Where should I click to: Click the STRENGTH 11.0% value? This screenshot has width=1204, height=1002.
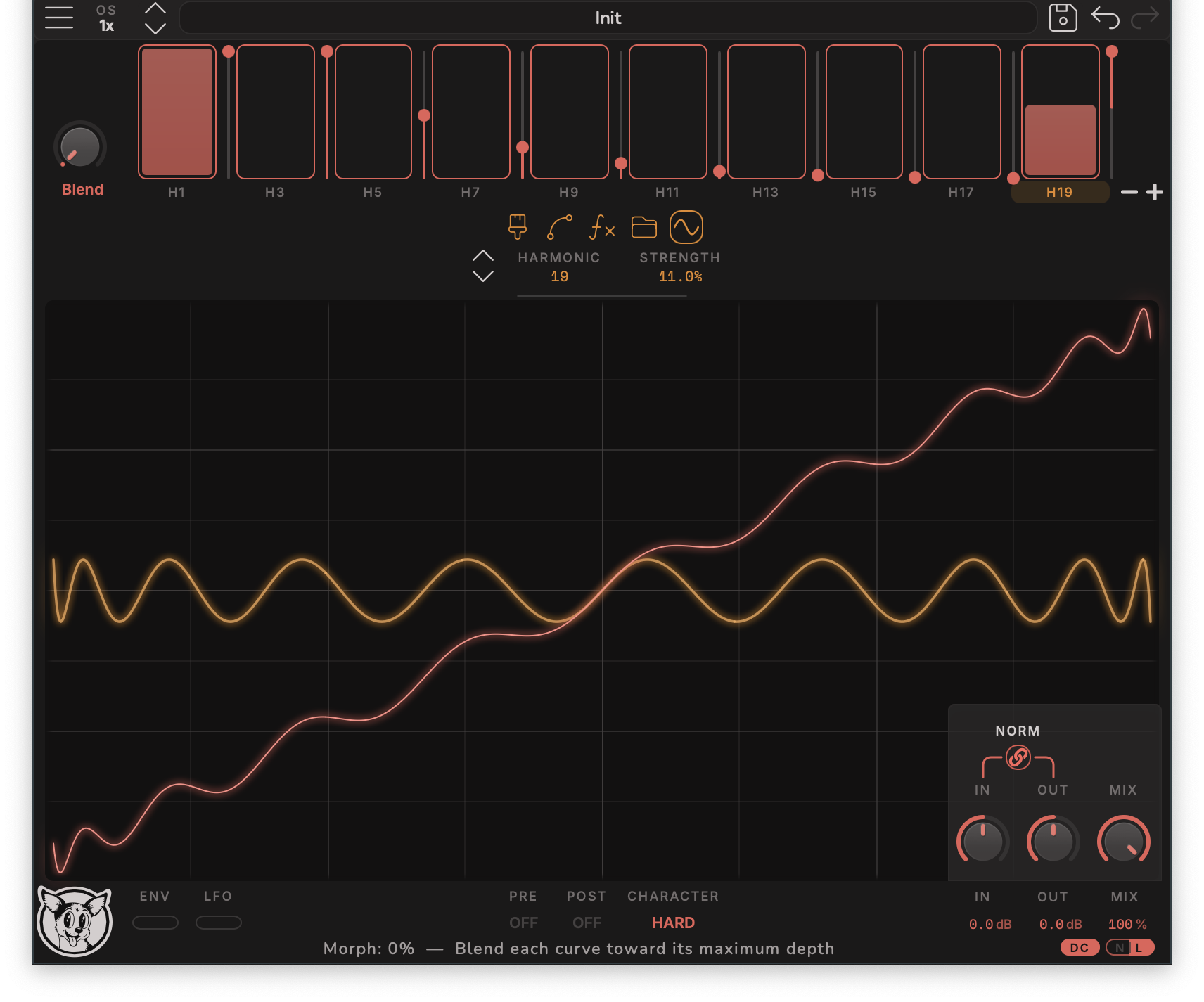[x=680, y=276]
